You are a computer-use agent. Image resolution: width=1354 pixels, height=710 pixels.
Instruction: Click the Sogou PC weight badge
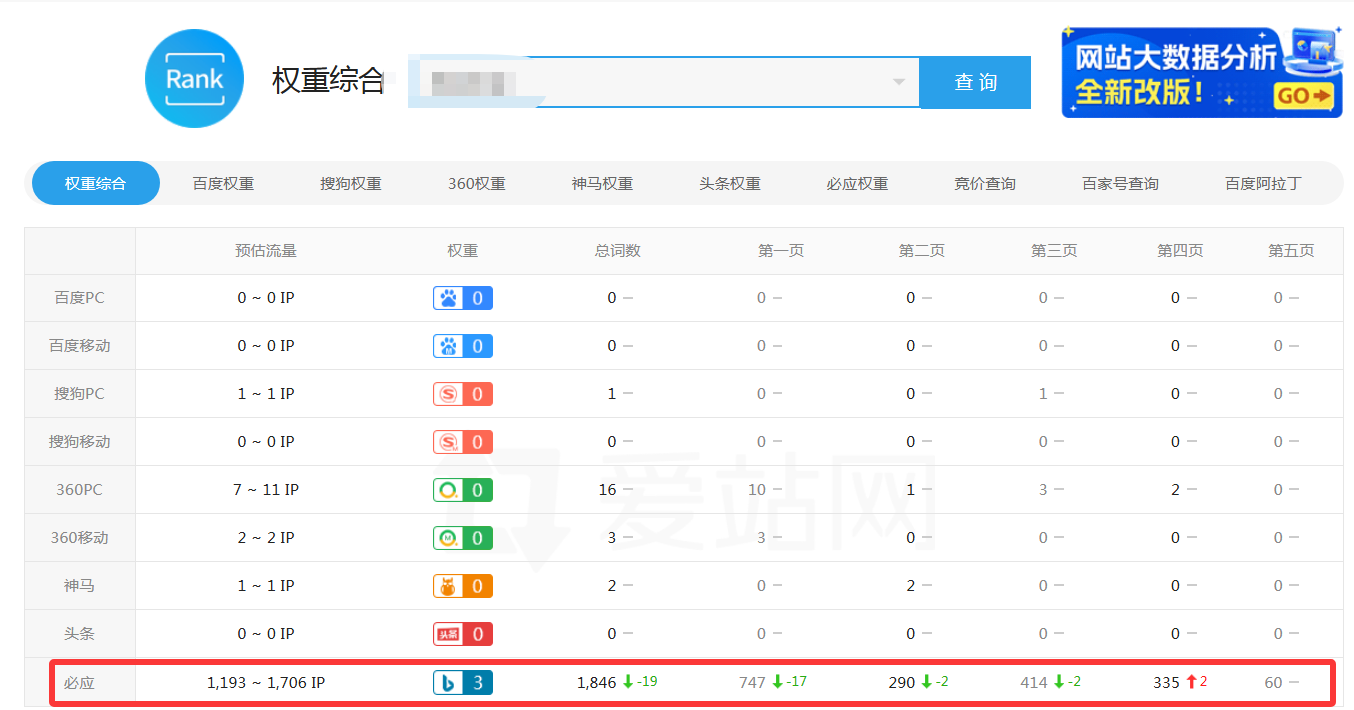[462, 394]
